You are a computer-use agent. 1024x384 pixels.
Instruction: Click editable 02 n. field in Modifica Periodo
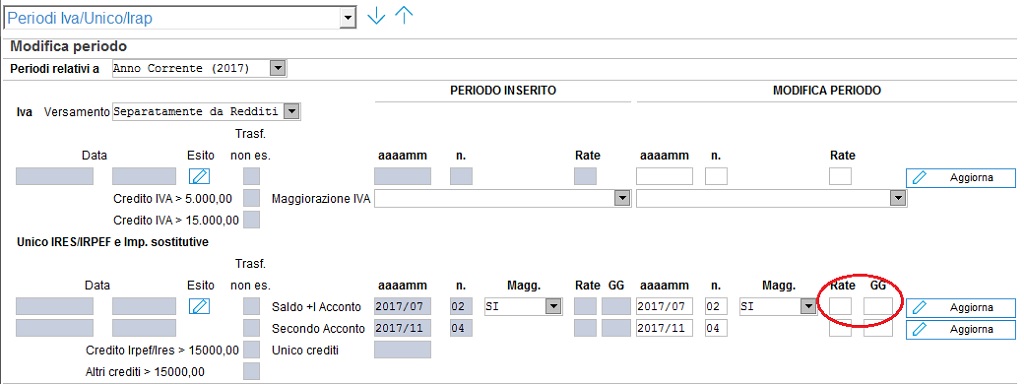[x=716, y=306]
